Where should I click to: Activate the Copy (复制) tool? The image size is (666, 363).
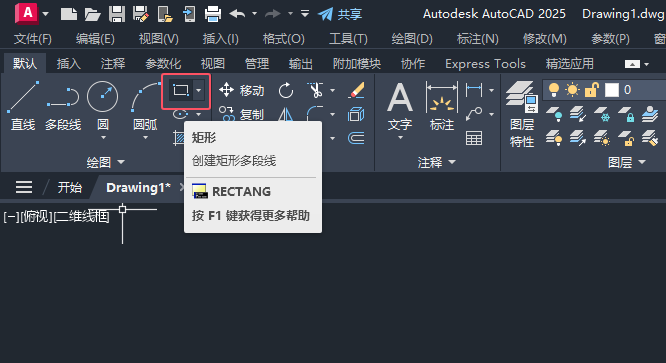point(241,114)
